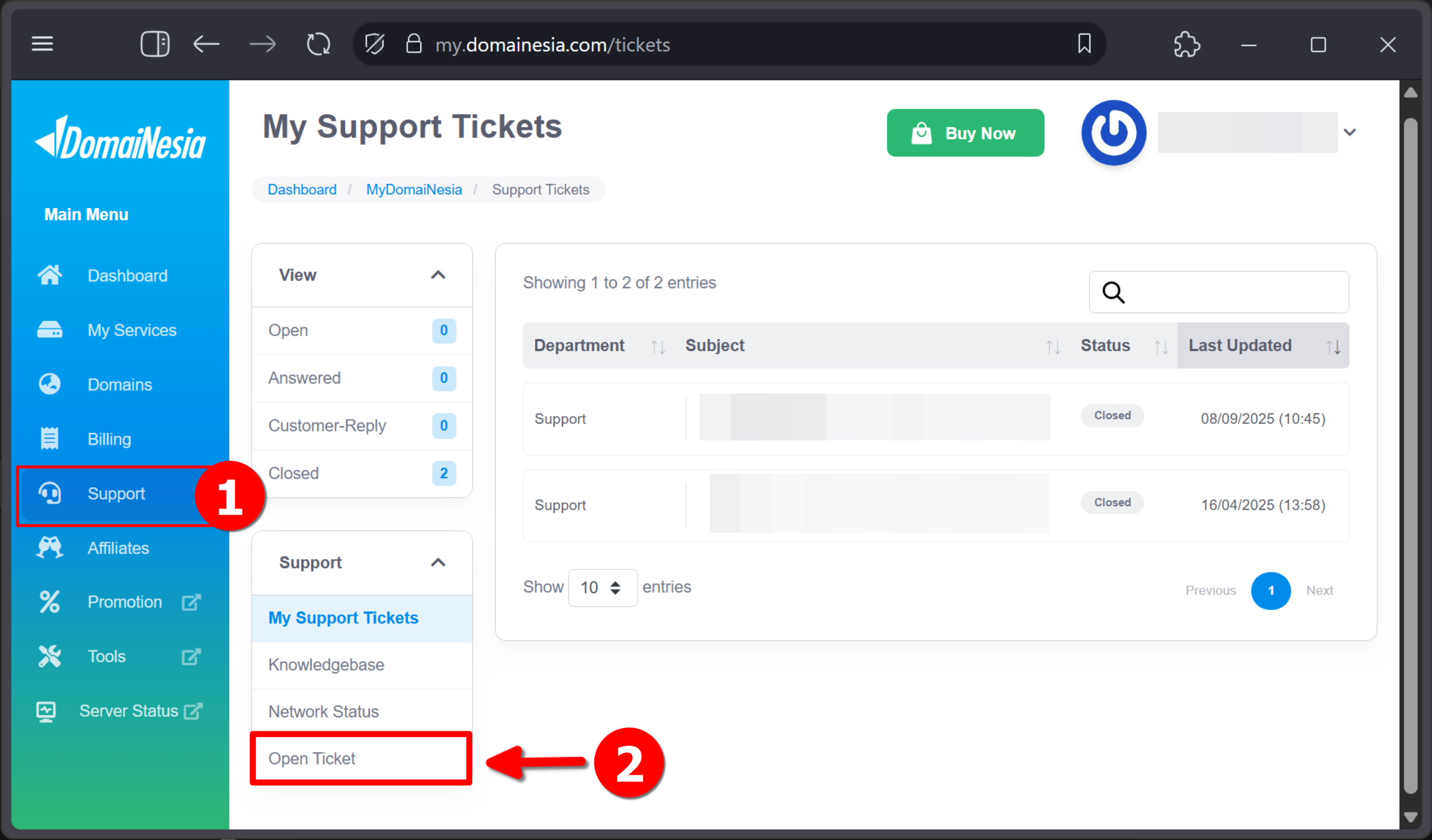Open the browser extensions puzzle icon
This screenshot has height=840, width=1432.
[x=1187, y=44]
